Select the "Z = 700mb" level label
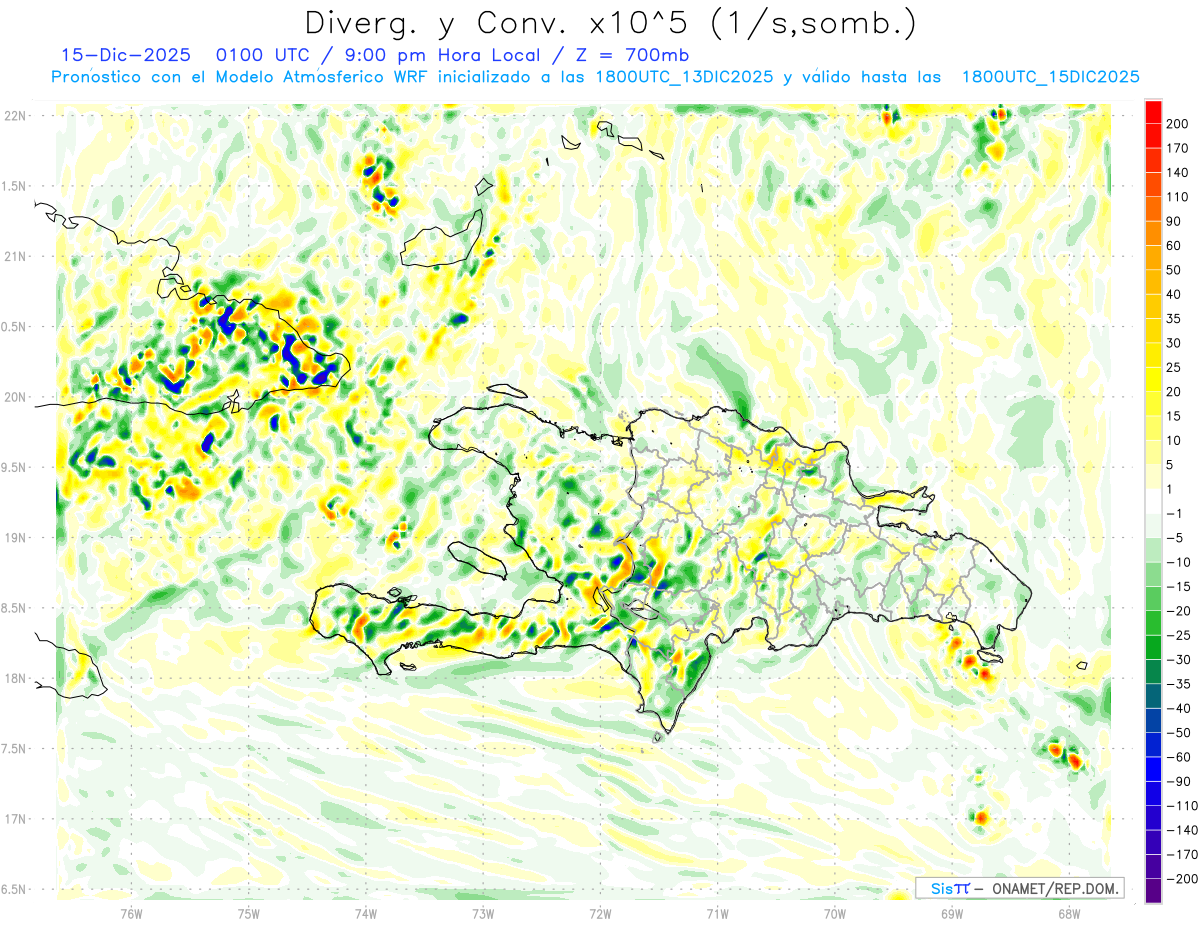This screenshot has width=1200, height=927. [632, 54]
